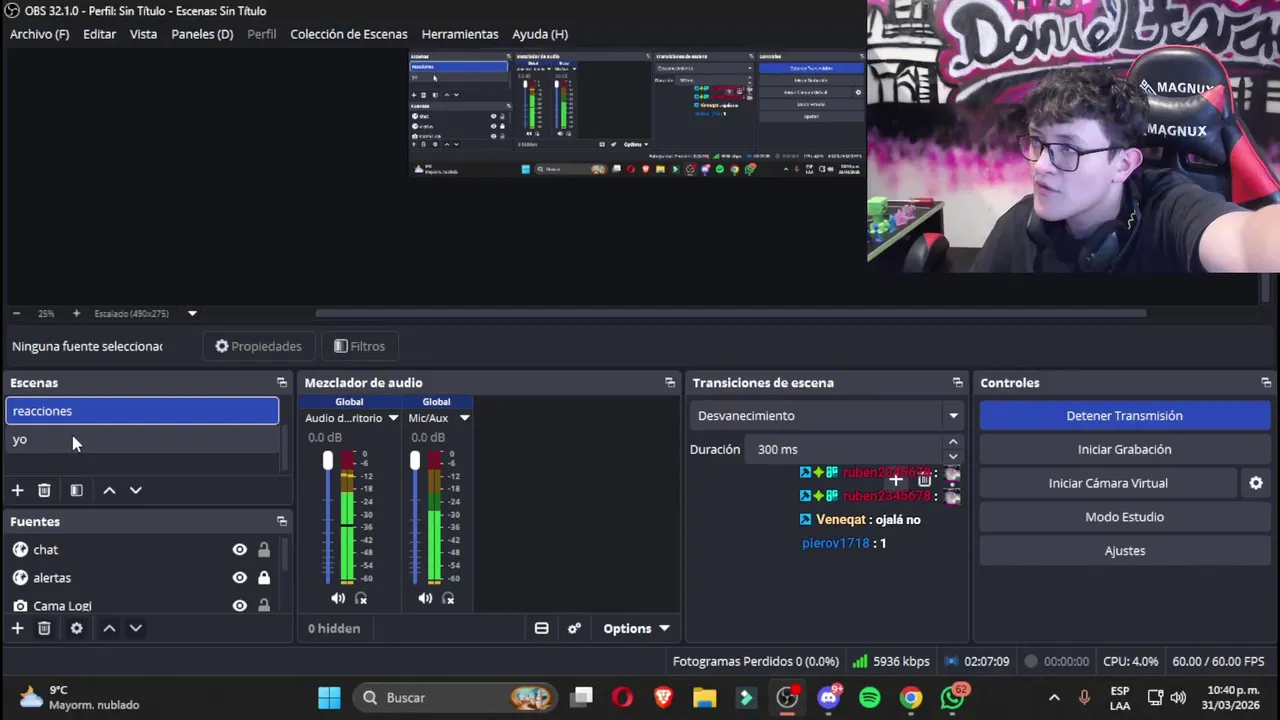
Task: Open desktop audio channel menu arrow
Action: click(x=393, y=418)
